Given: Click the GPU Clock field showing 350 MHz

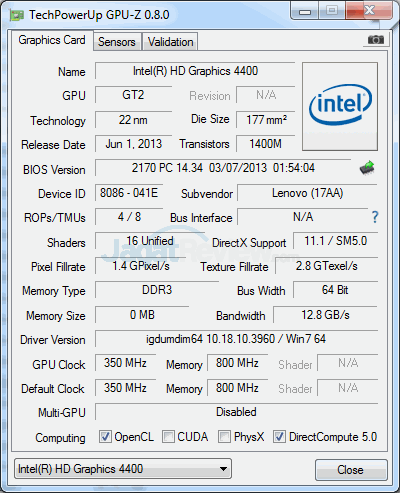Looking at the screenshot, I should [x=125, y=363].
